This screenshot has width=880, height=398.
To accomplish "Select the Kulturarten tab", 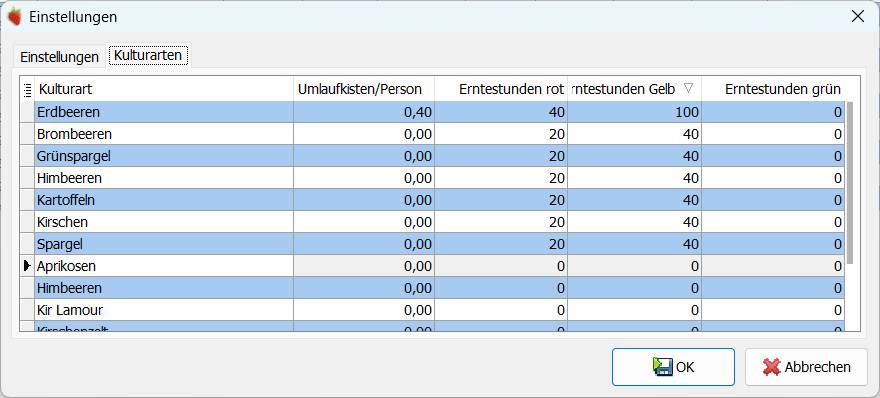I will click(x=148, y=56).
